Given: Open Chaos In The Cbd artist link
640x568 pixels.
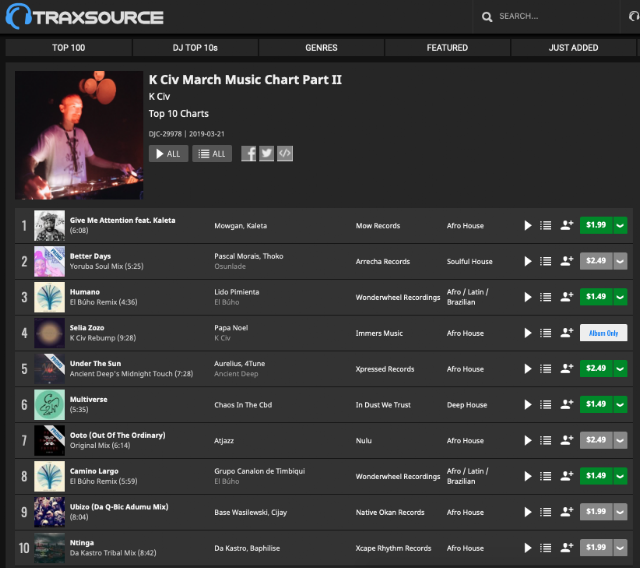Looking at the screenshot, I should 243,405.
